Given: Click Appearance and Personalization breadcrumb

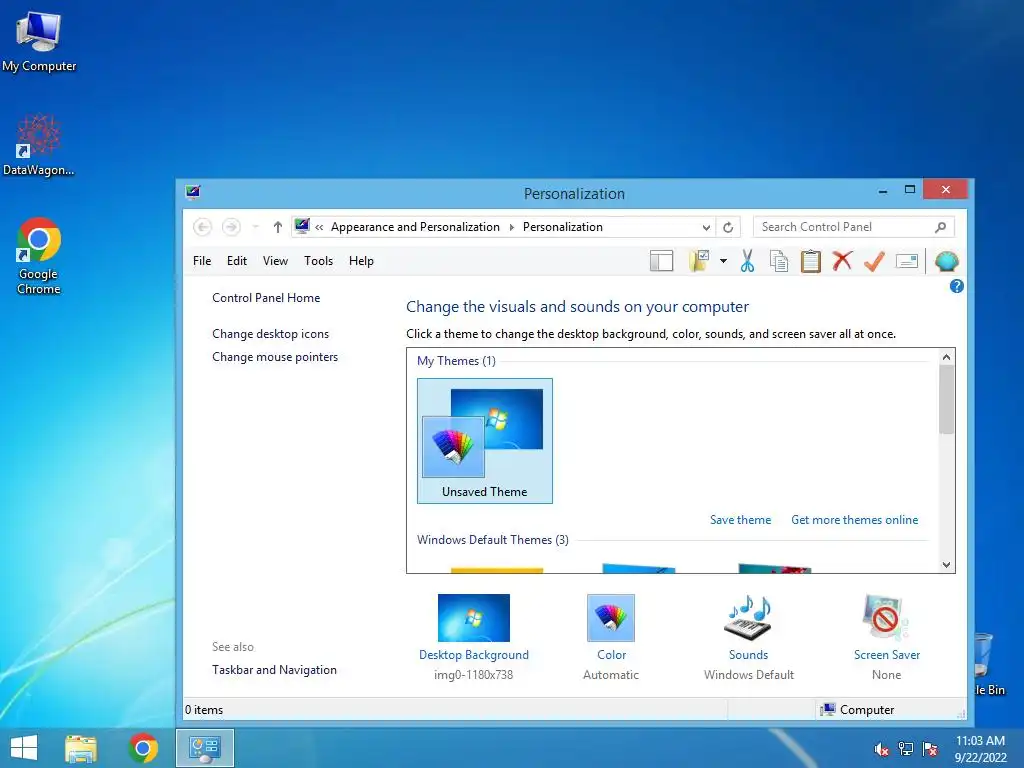Looking at the screenshot, I should 415,227.
